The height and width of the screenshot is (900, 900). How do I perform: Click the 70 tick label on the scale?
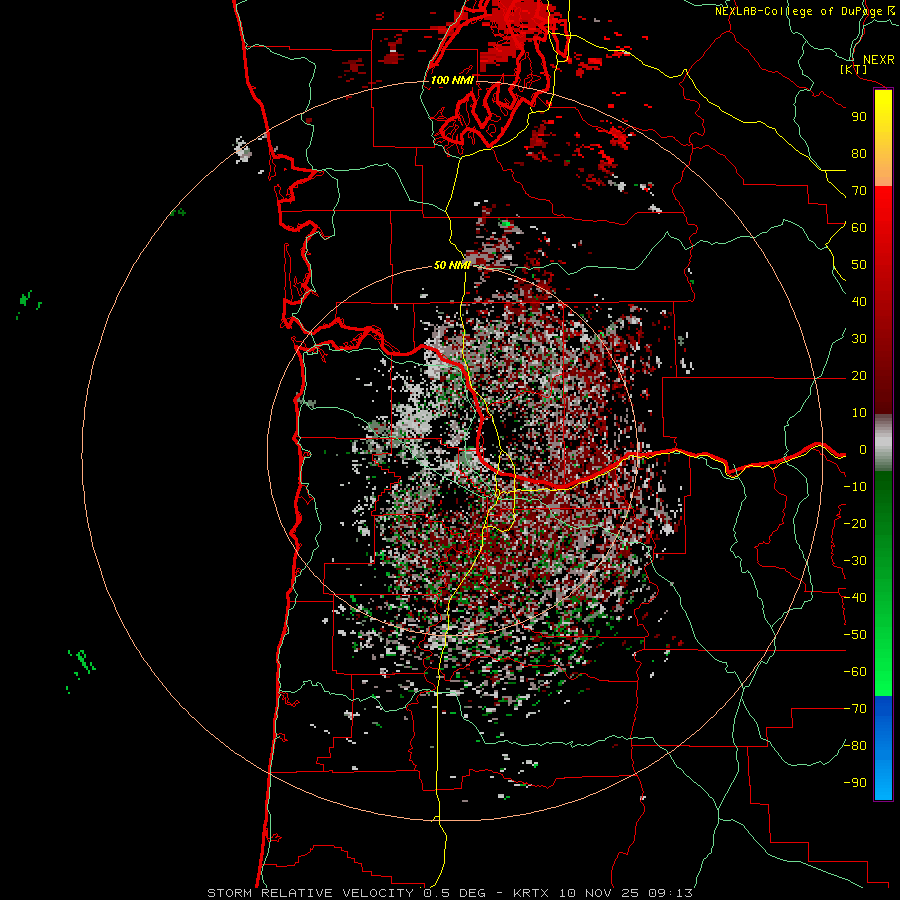coord(859,191)
